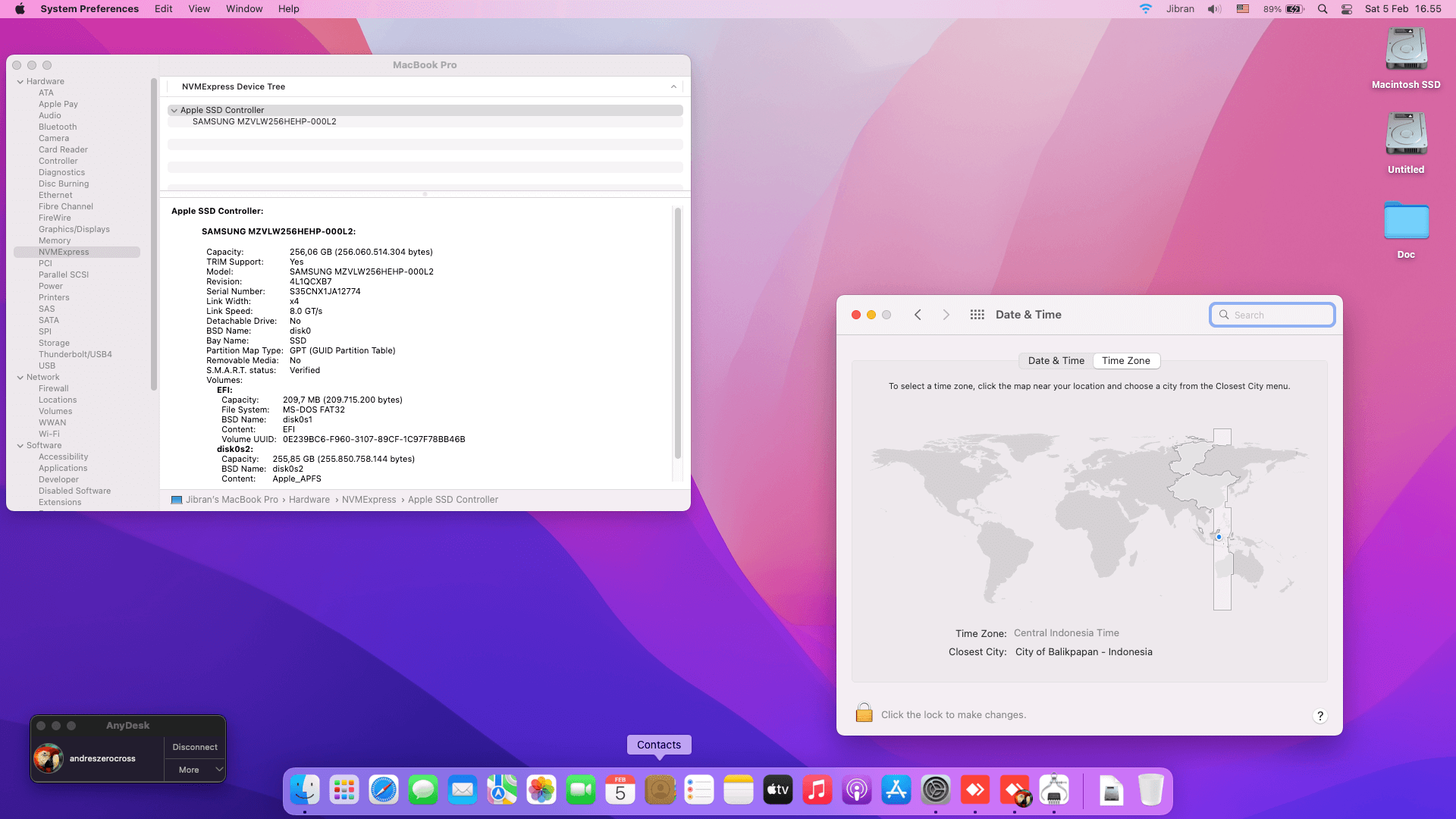The image size is (1456, 819).
Task: Open the help question mark button
Action: click(x=1320, y=716)
